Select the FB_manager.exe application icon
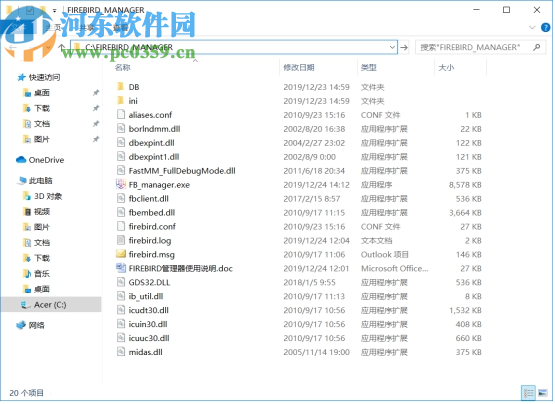The image size is (555, 404). [x=121, y=184]
